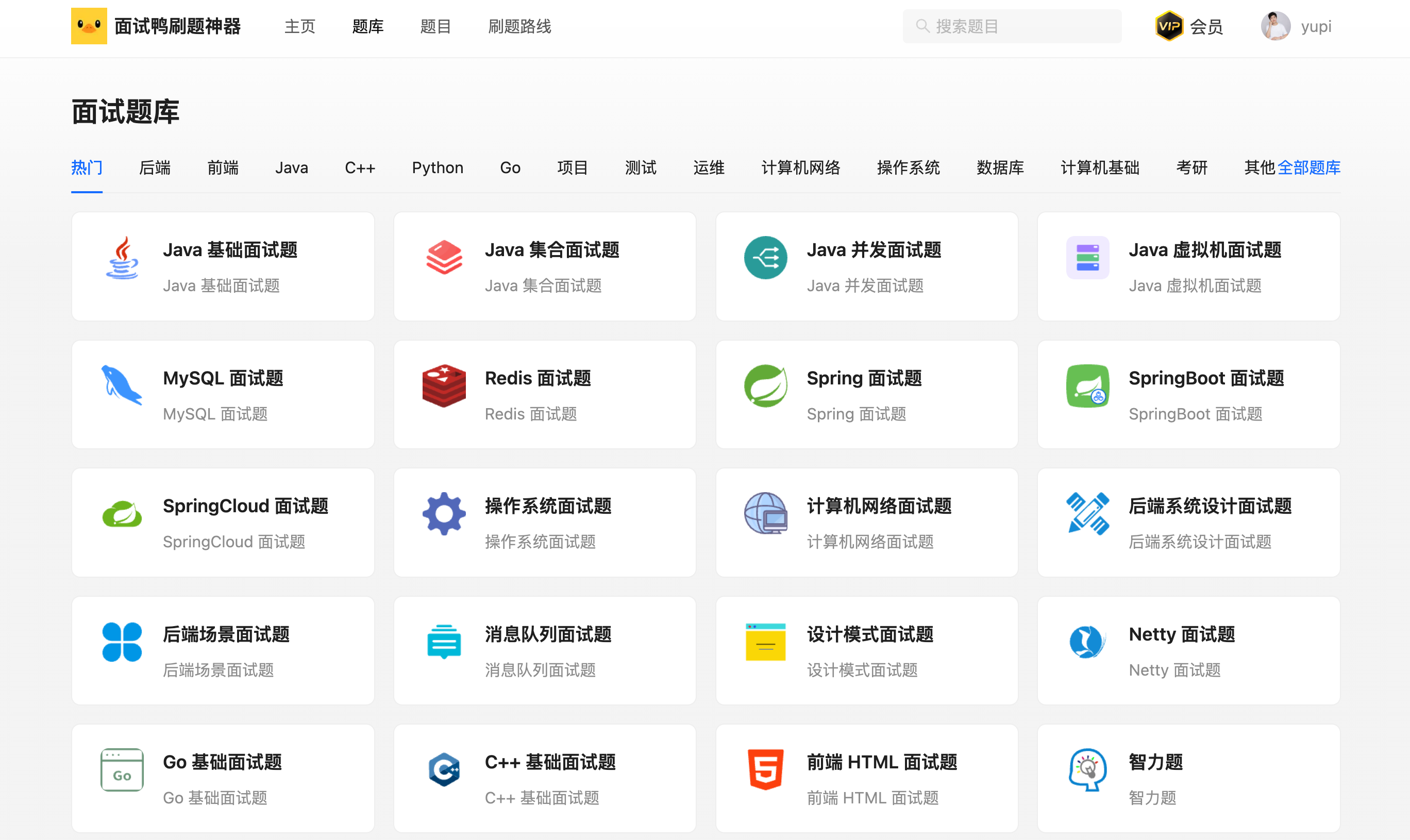This screenshot has height=840, width=1410.
Task: Open the 全部题库 link
Action: [x=1308, y=167]
